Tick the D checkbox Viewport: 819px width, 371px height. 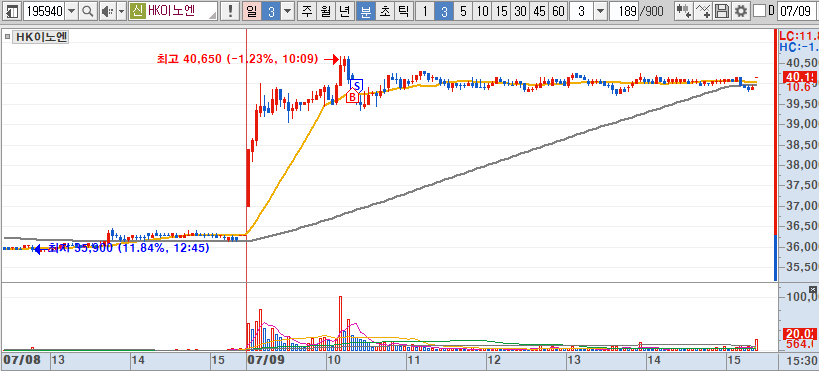coord(759,11)
